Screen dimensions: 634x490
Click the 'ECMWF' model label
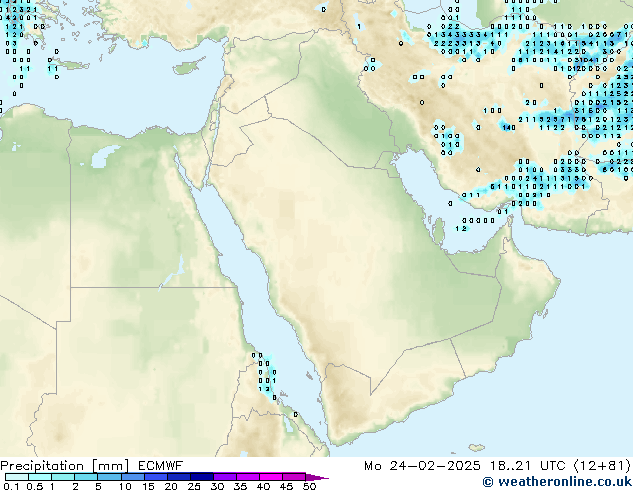coord(161,466)
